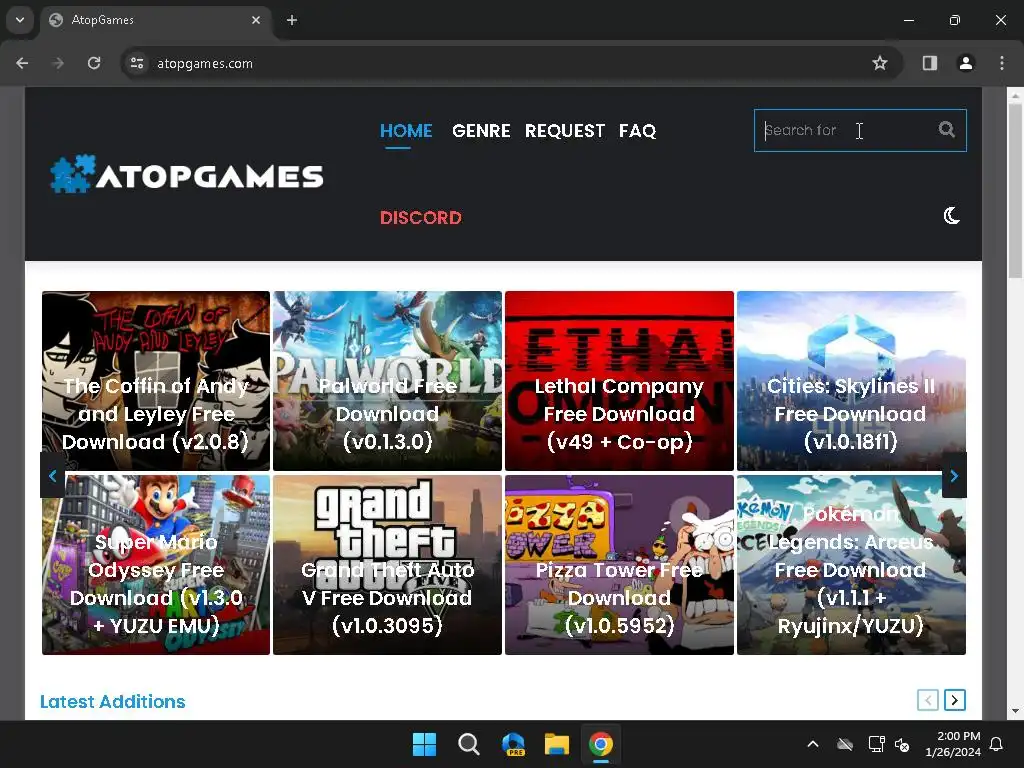The width and height of the screenshot is (1024, 768).
Task: Open Chrome profile menu
Action: pyautogui.click(x=966, y=63)
